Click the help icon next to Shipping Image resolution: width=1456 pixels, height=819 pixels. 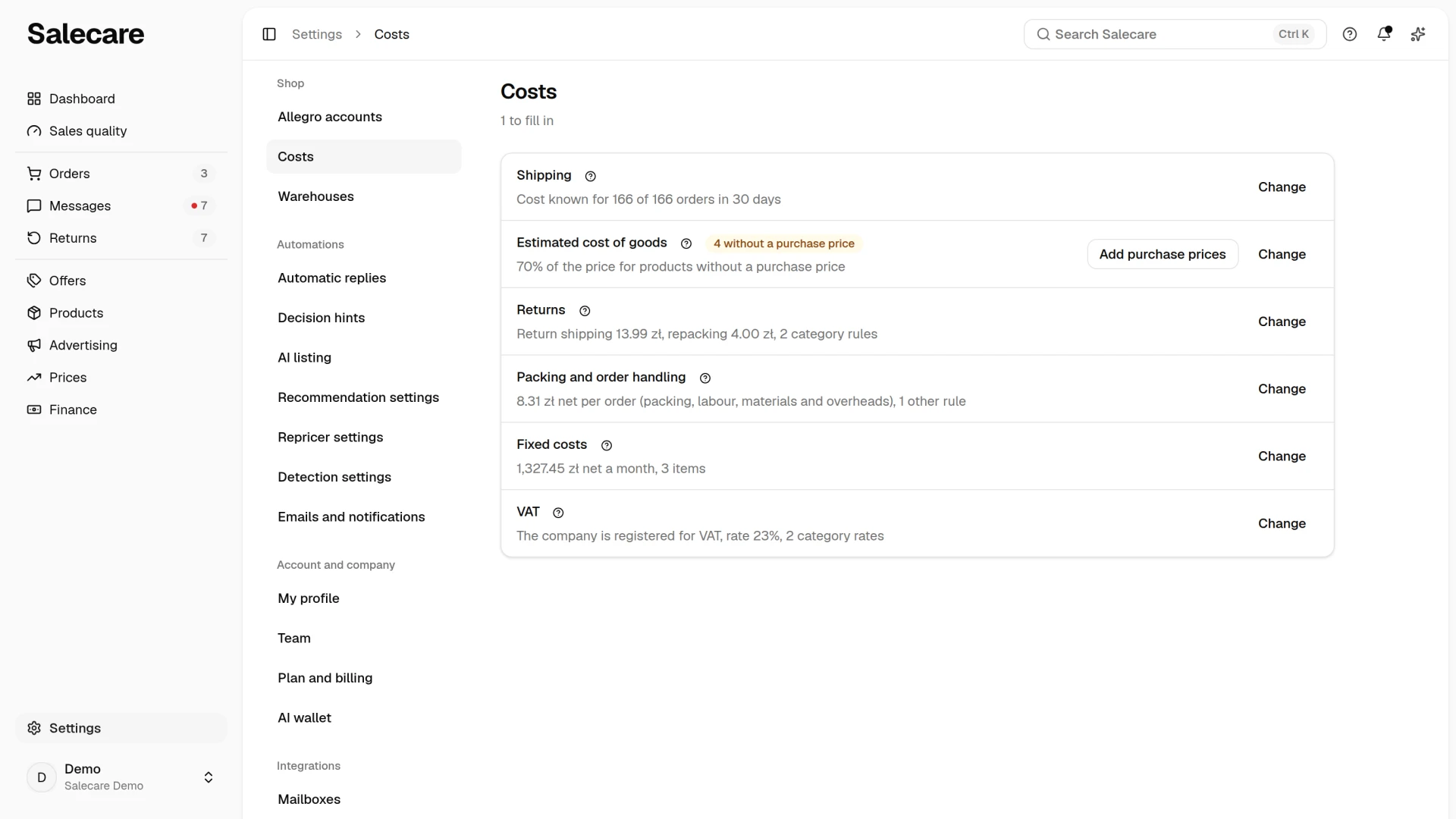[x=591, y=176]
